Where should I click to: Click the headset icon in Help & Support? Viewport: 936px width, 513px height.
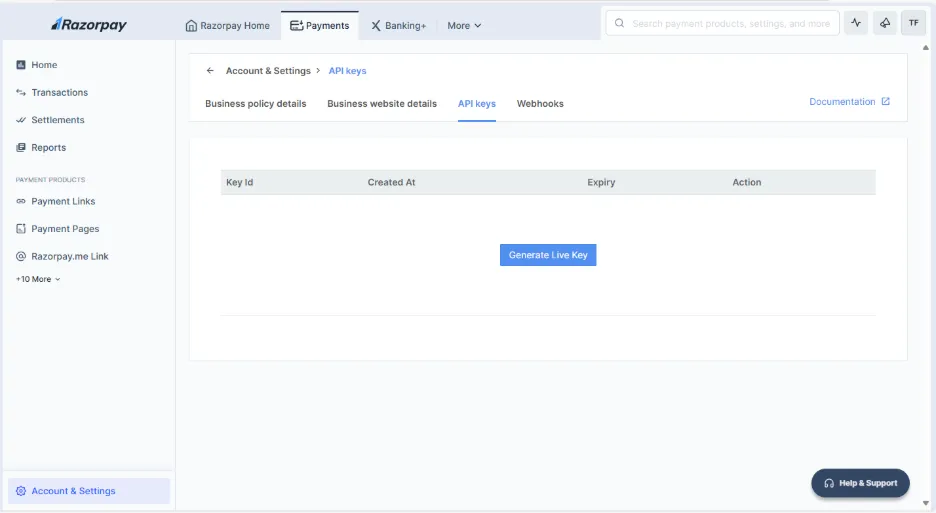(829, 483)
